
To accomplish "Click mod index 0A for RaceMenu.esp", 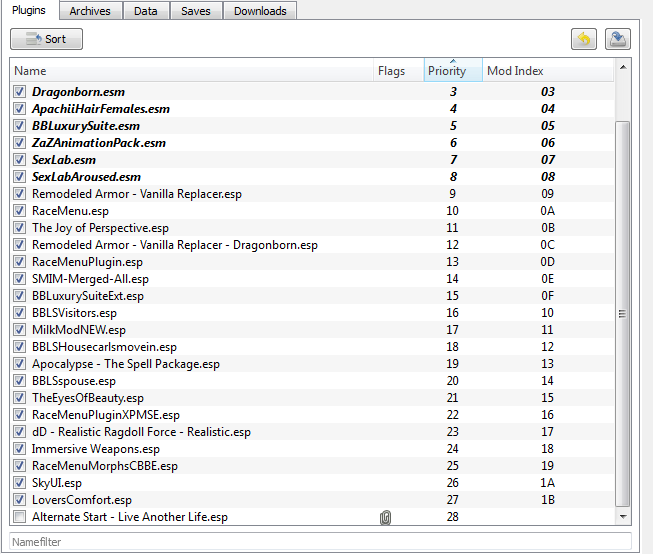I will (x=548, y=211).
